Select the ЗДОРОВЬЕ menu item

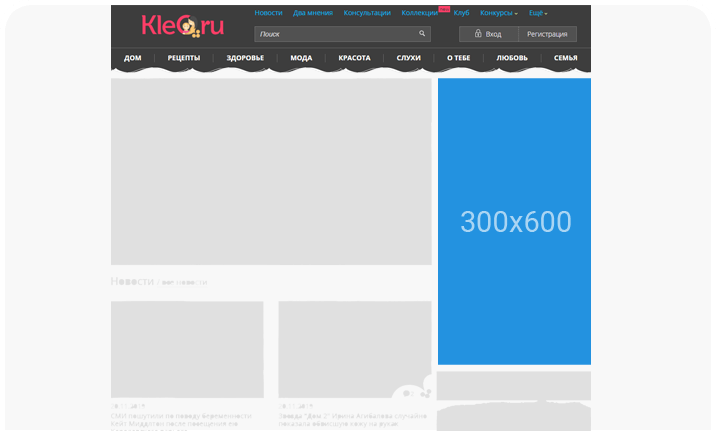pyautogui.click(x=245, y=58)
